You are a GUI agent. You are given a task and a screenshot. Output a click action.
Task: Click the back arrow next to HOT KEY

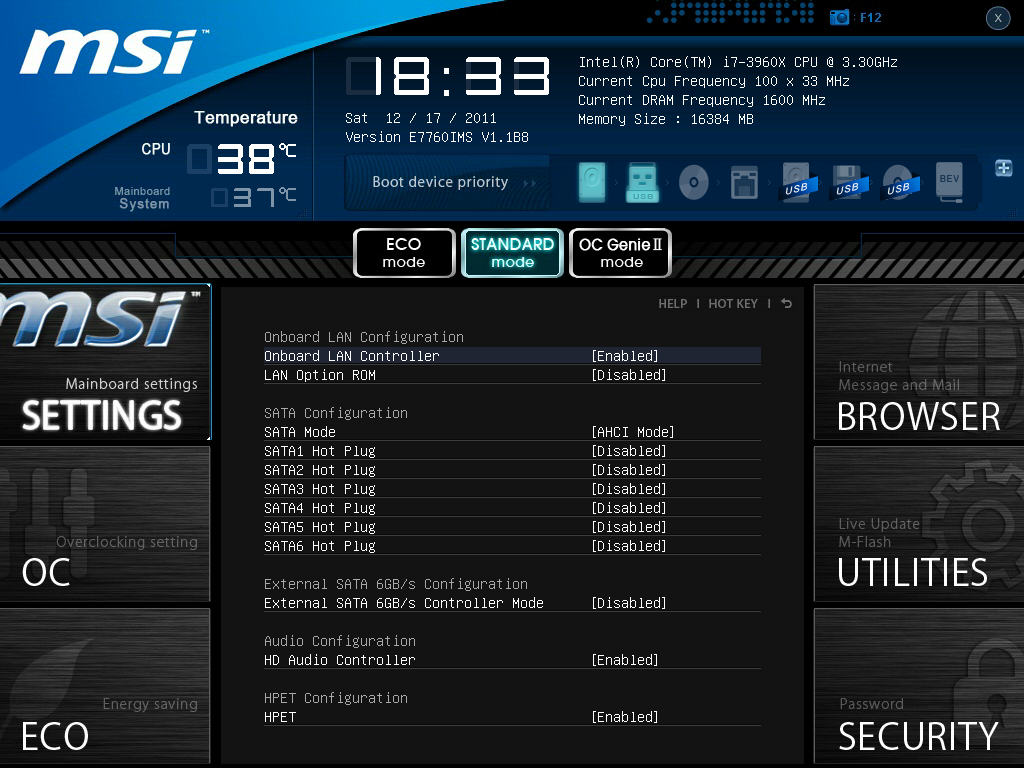(x=787, y=304)
